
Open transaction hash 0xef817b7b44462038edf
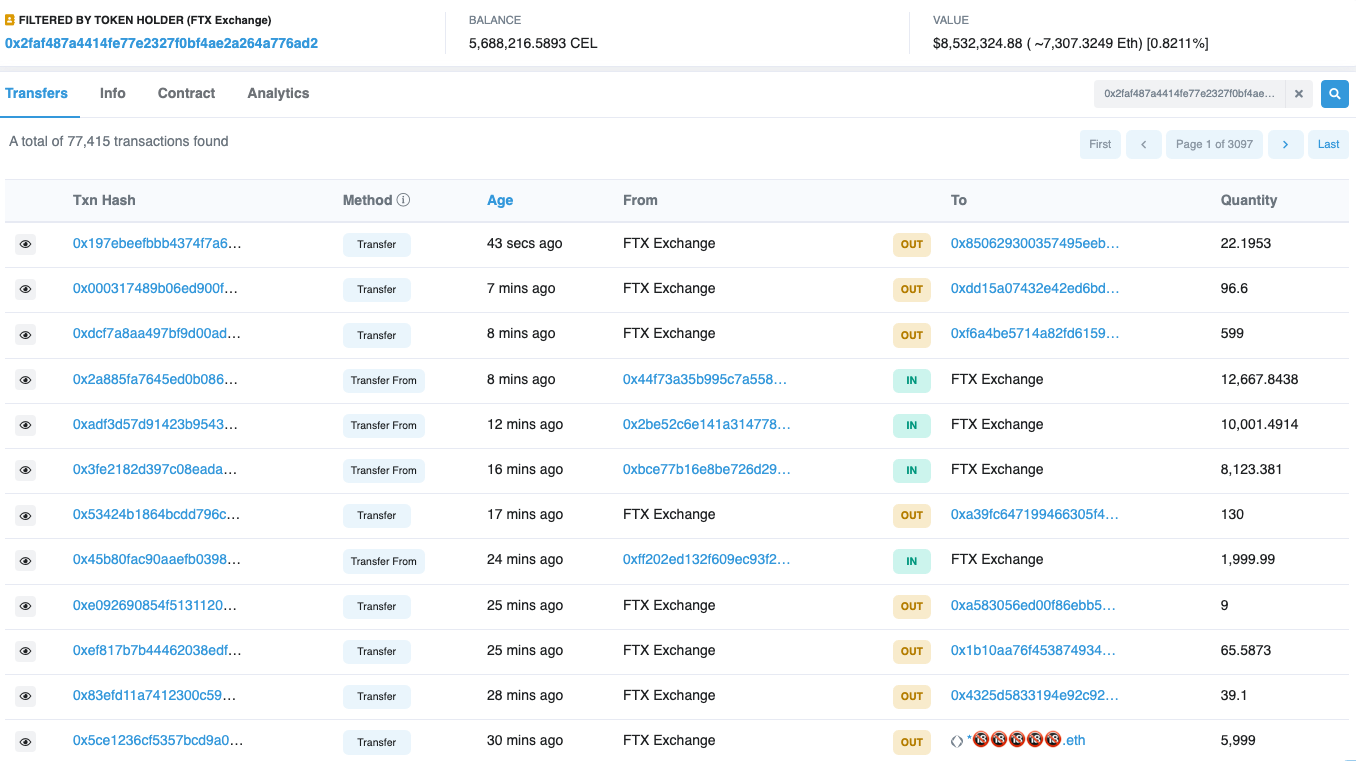pos(157,650)
